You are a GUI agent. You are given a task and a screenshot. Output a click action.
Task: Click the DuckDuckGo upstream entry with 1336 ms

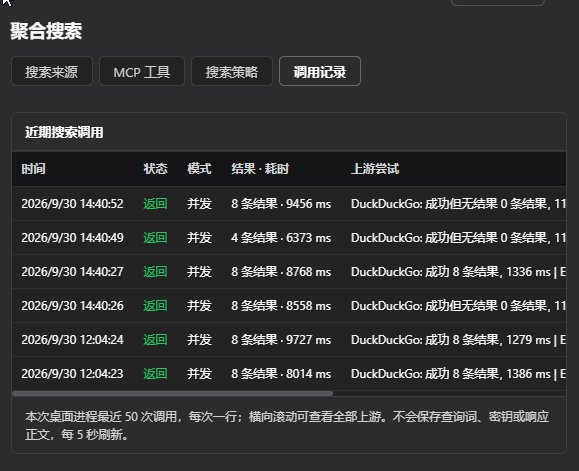458,272
